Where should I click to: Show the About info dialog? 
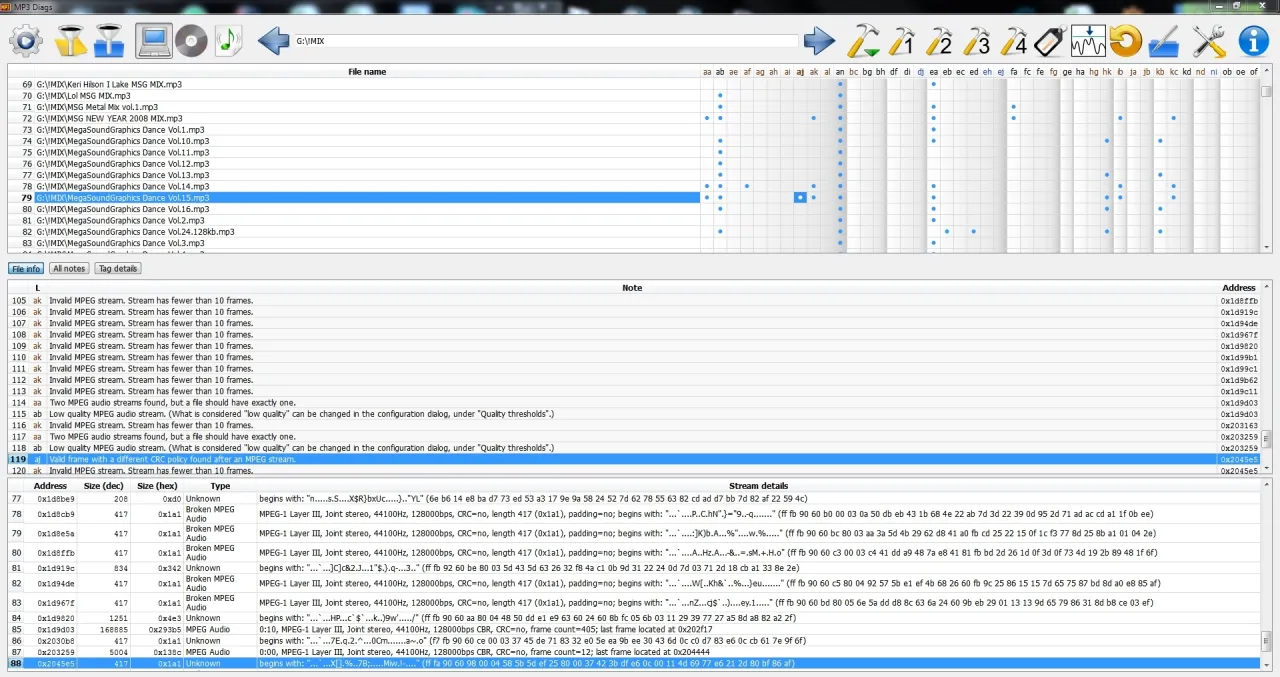[1253, 41]
